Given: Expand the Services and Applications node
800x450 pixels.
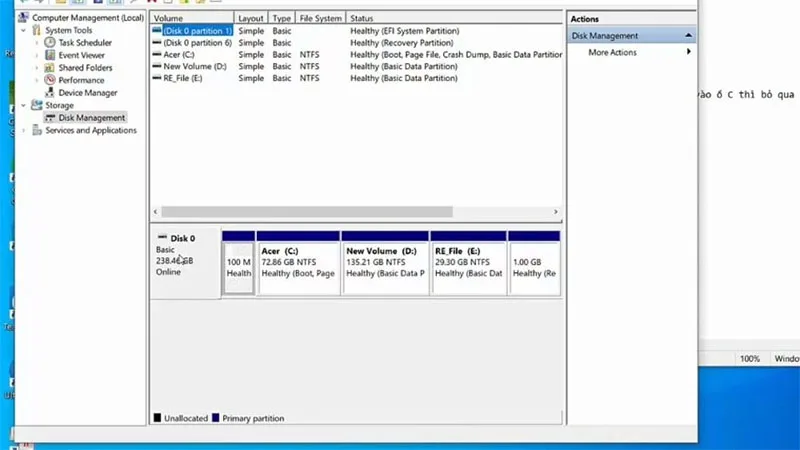Looking at the screenshot, I should [23, 130].
